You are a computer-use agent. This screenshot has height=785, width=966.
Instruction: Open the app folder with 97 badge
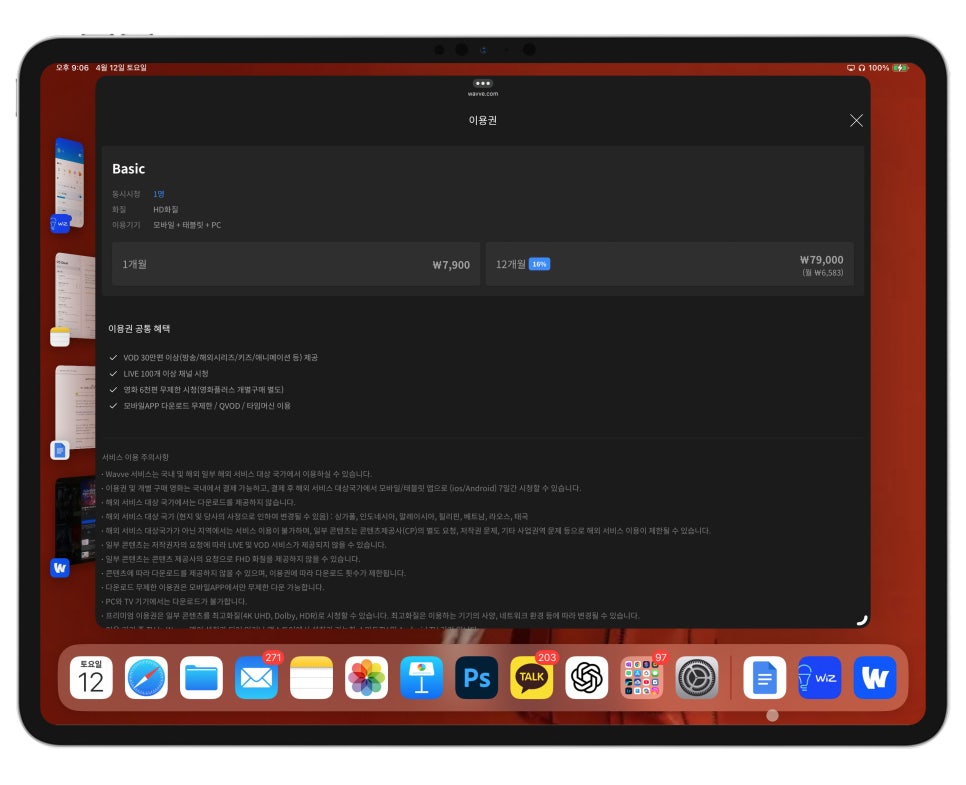(x=641, y=677)
